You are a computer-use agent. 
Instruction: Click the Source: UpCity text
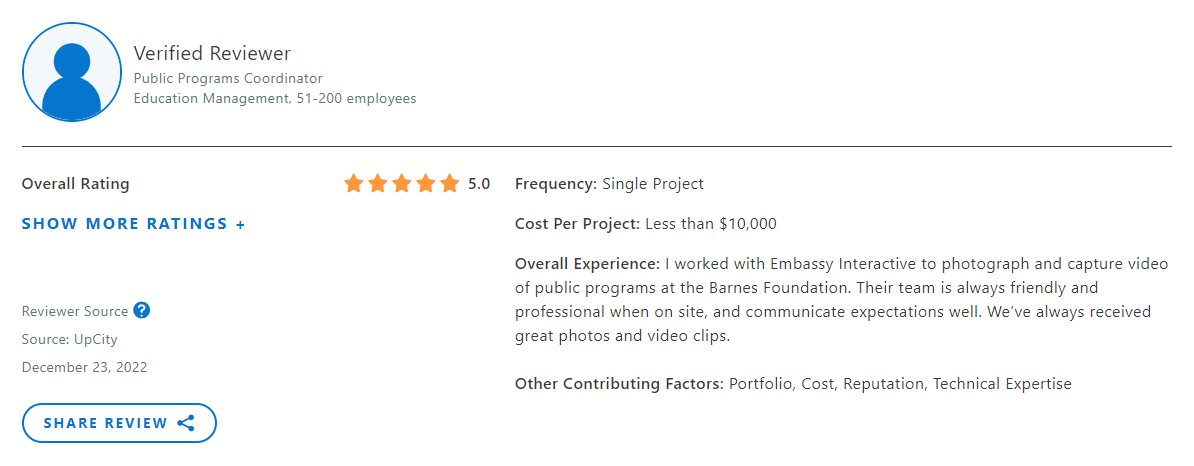point(70,340)
